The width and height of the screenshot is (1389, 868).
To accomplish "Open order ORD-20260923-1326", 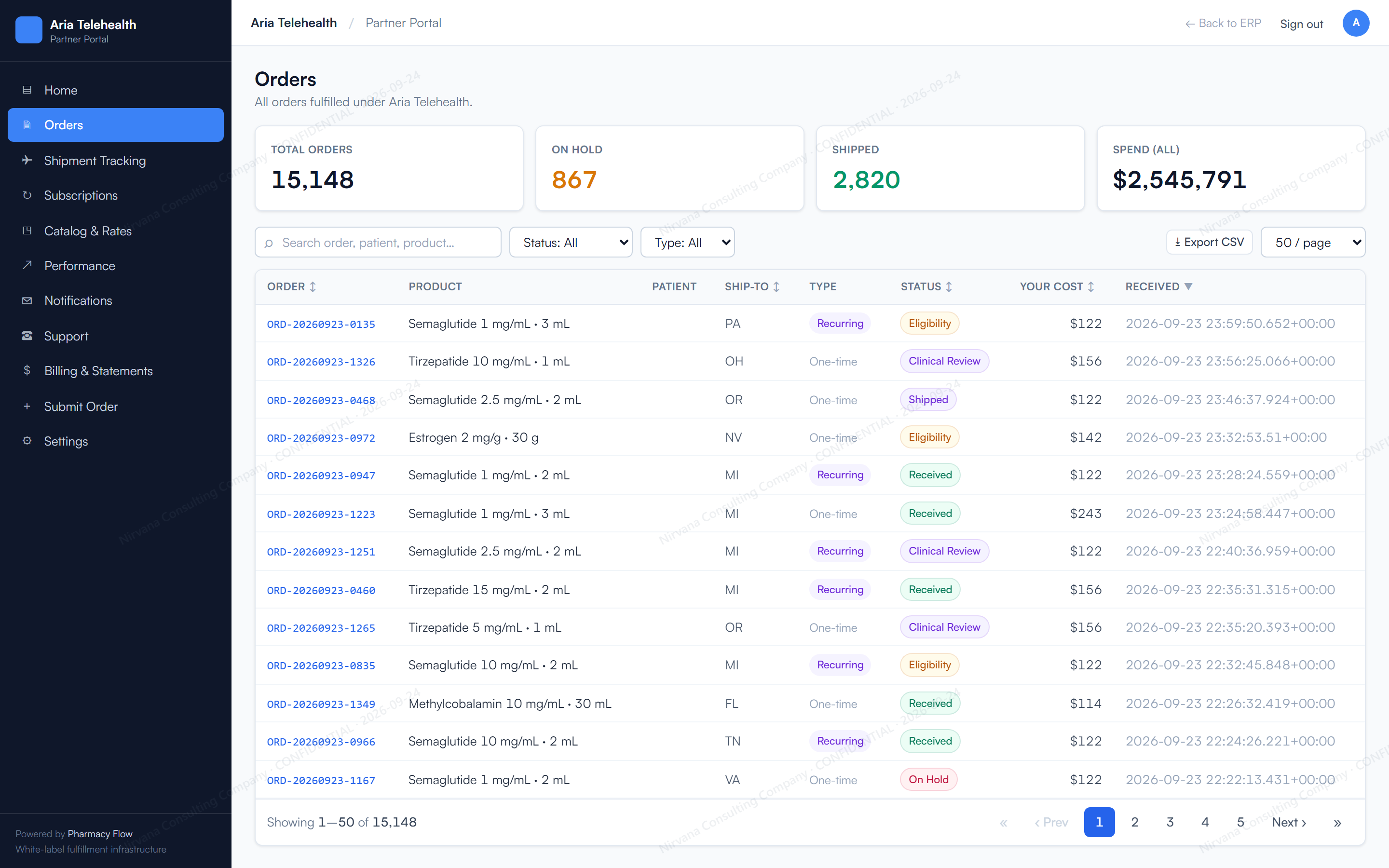I will (321, 362).
